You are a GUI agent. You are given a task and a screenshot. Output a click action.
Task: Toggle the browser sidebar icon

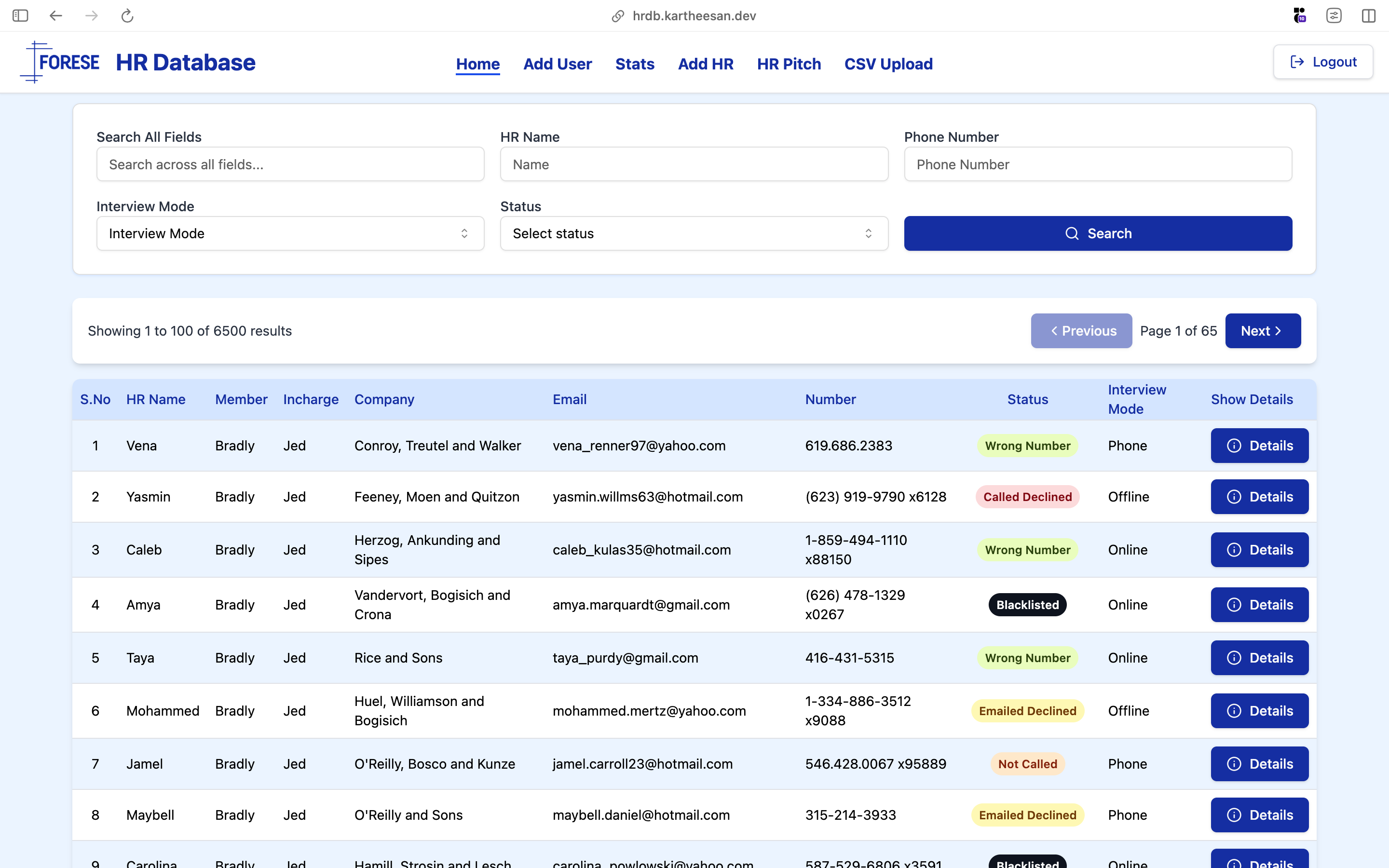tap(21, 15)
